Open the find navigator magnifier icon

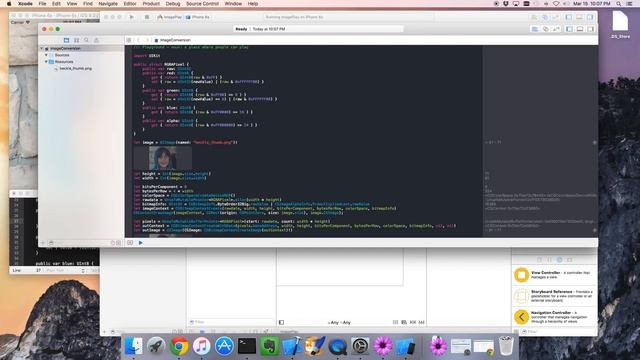click(x=87, y=40)
